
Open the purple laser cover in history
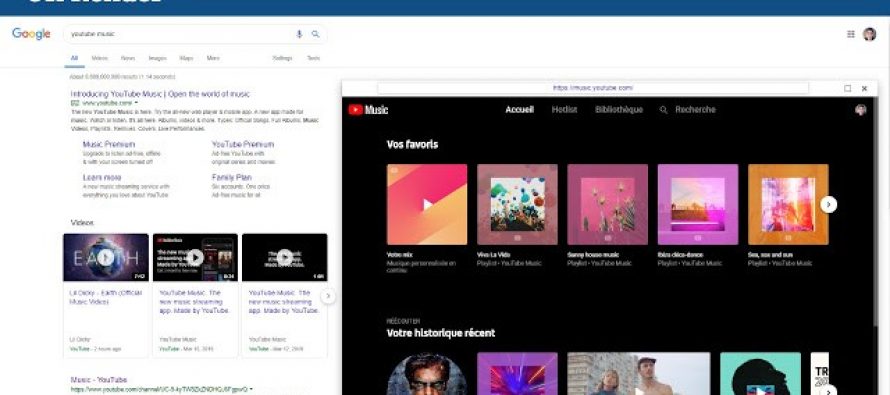coord(517,374)
